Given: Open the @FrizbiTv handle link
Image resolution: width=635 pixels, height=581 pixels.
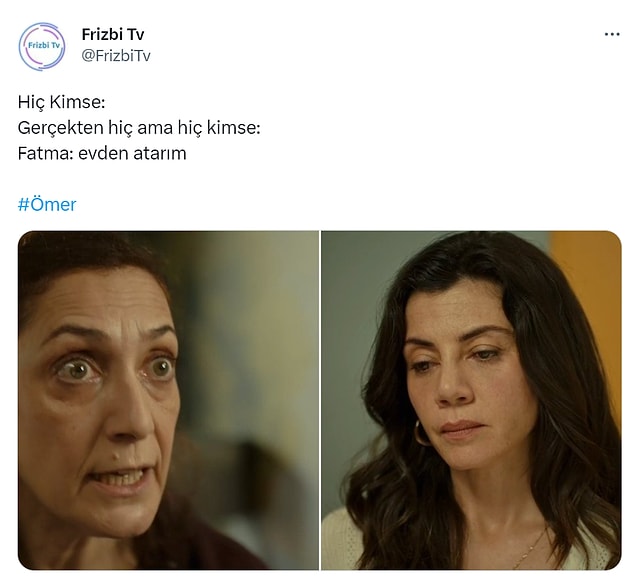Looking at the screenshot, I should coord(116,55).
